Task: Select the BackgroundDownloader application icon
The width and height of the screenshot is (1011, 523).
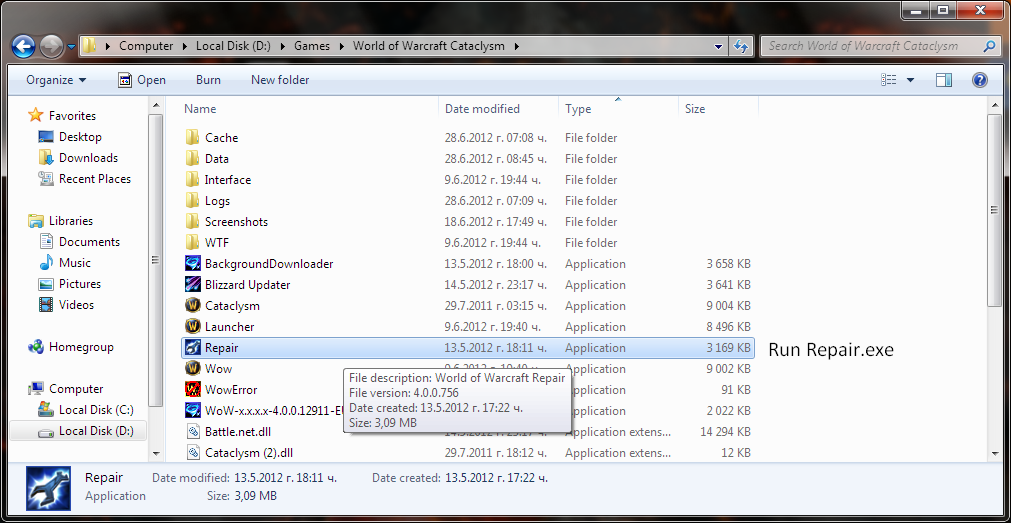Action: [x=192, y=264]
